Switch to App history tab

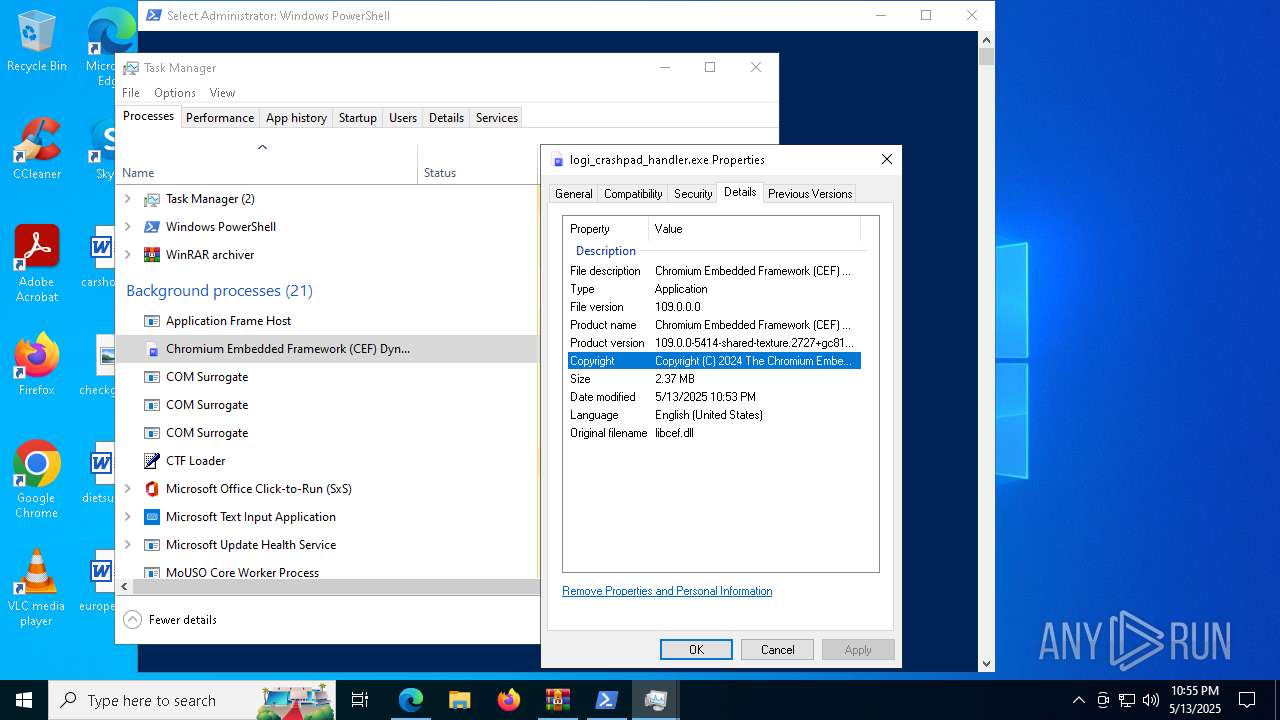[x=296, y=118]
